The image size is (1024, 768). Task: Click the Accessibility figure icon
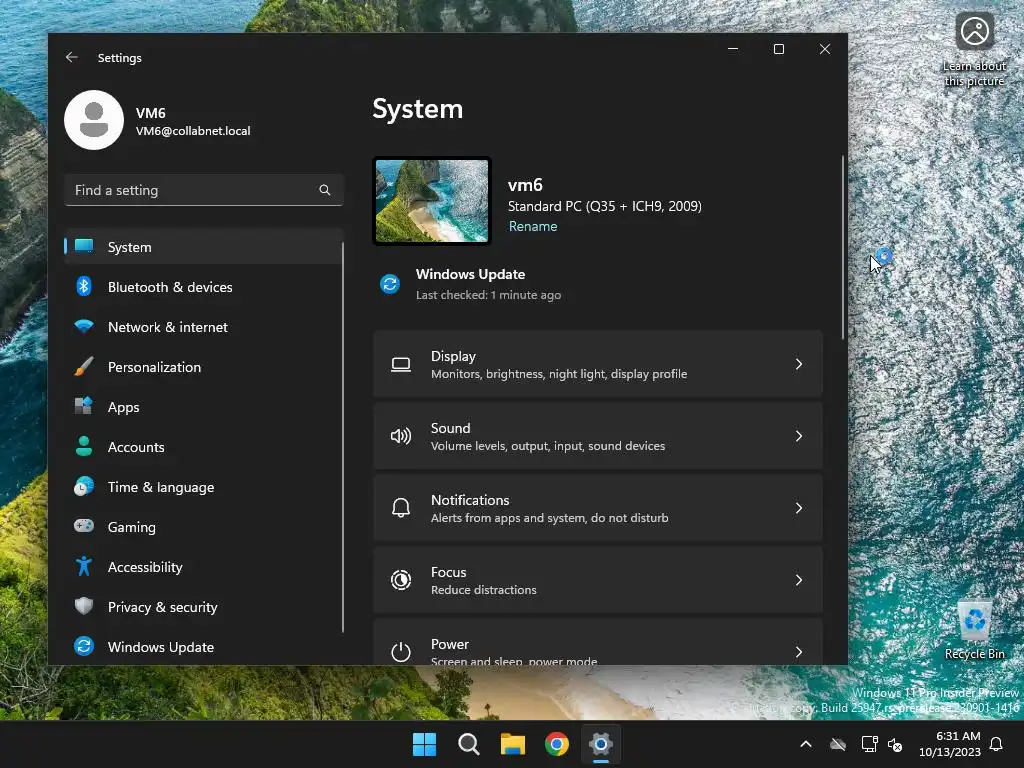pyautogui.click(x=84, y=566)
